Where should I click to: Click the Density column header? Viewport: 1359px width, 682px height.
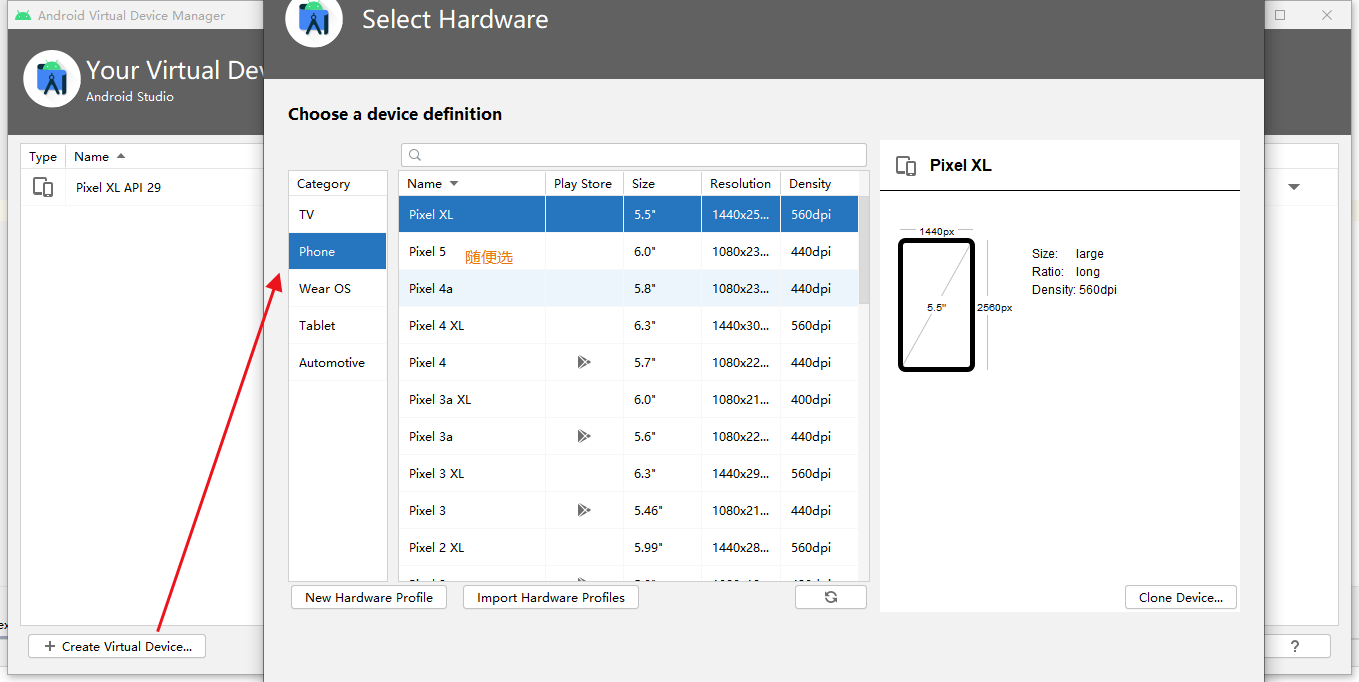pos(819,184)
